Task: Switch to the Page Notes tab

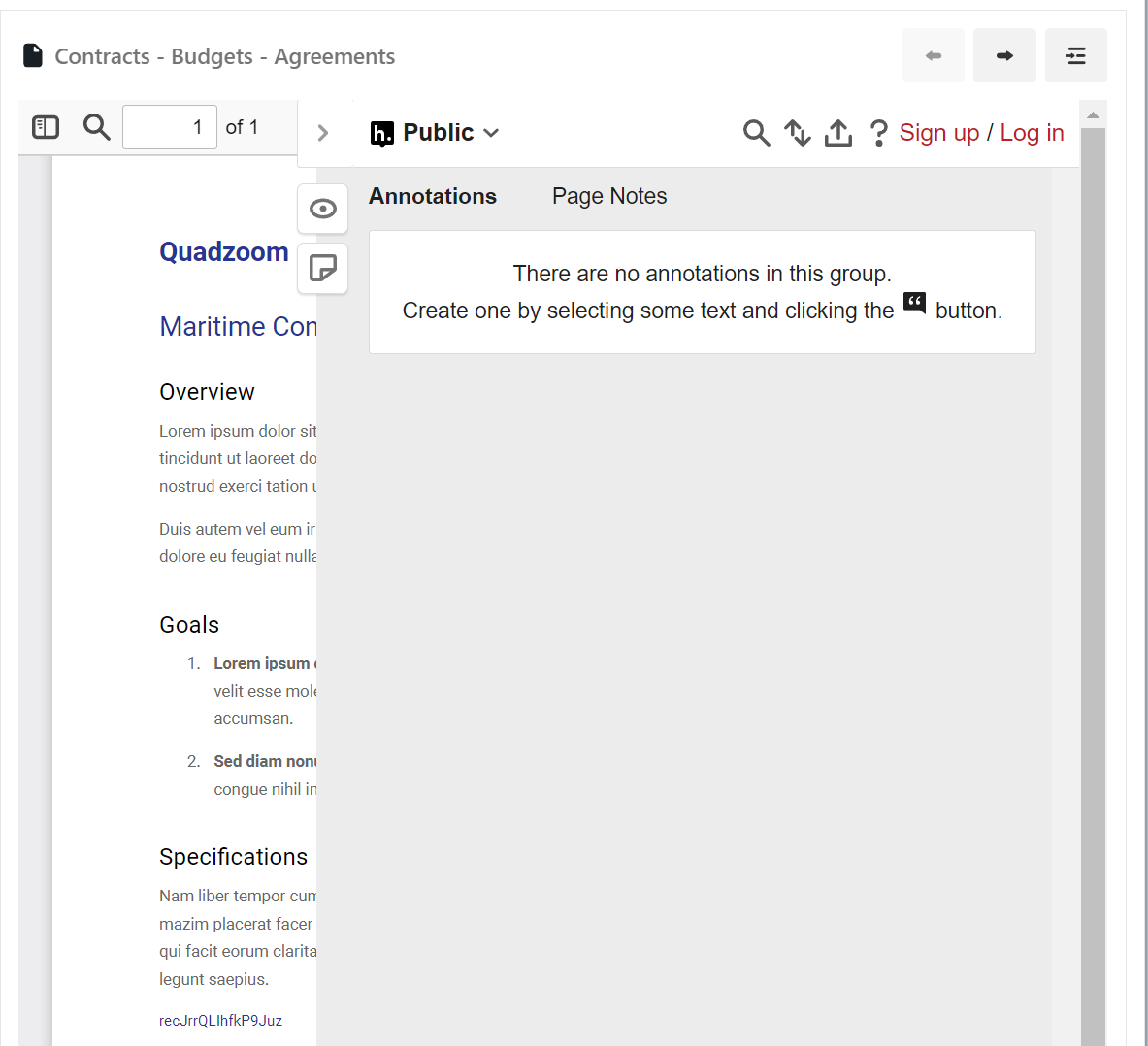Action: click(x=609, y=196)
